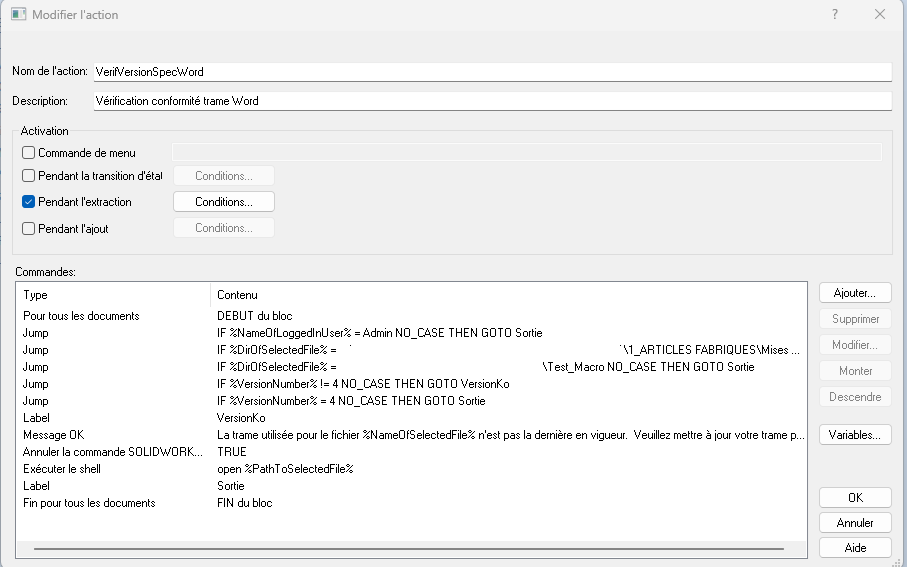Viewport: 907px width, 569px height.
Task: Click the question mark help button
Action: (835, 15)
